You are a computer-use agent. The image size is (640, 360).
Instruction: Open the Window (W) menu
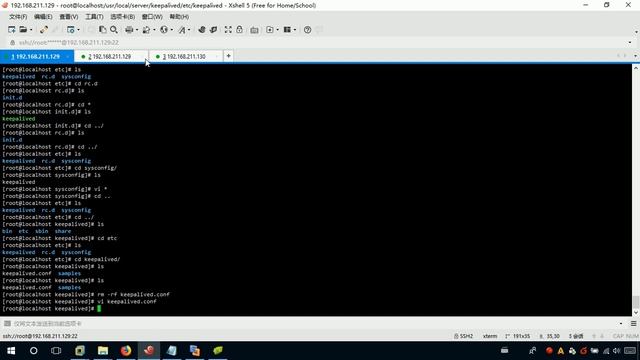pyautogui.click(x=152, y=17)
